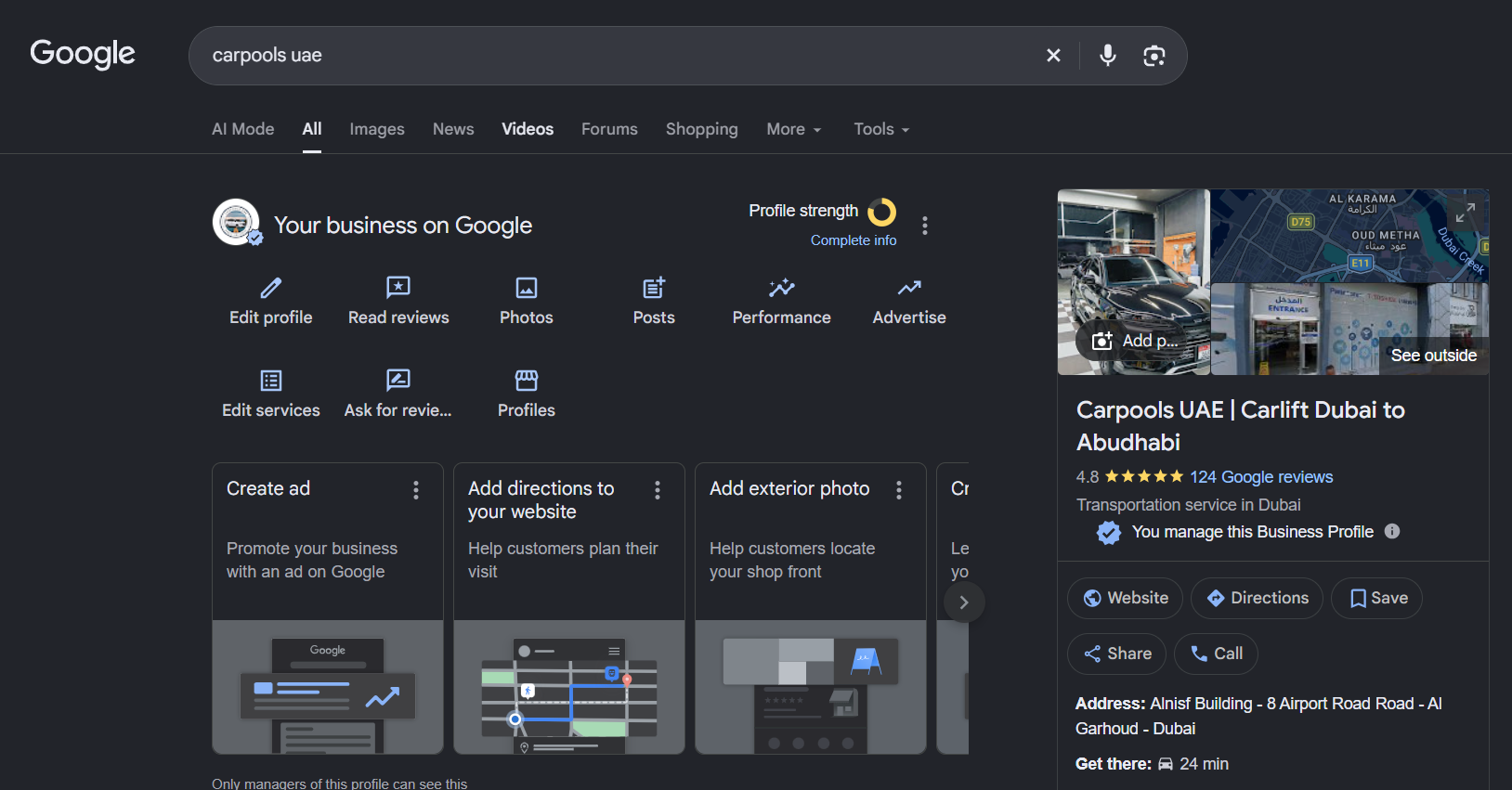1512x790 pixels.
Task: Start voice search with the microphone icon
Action: coord(1108,56)
